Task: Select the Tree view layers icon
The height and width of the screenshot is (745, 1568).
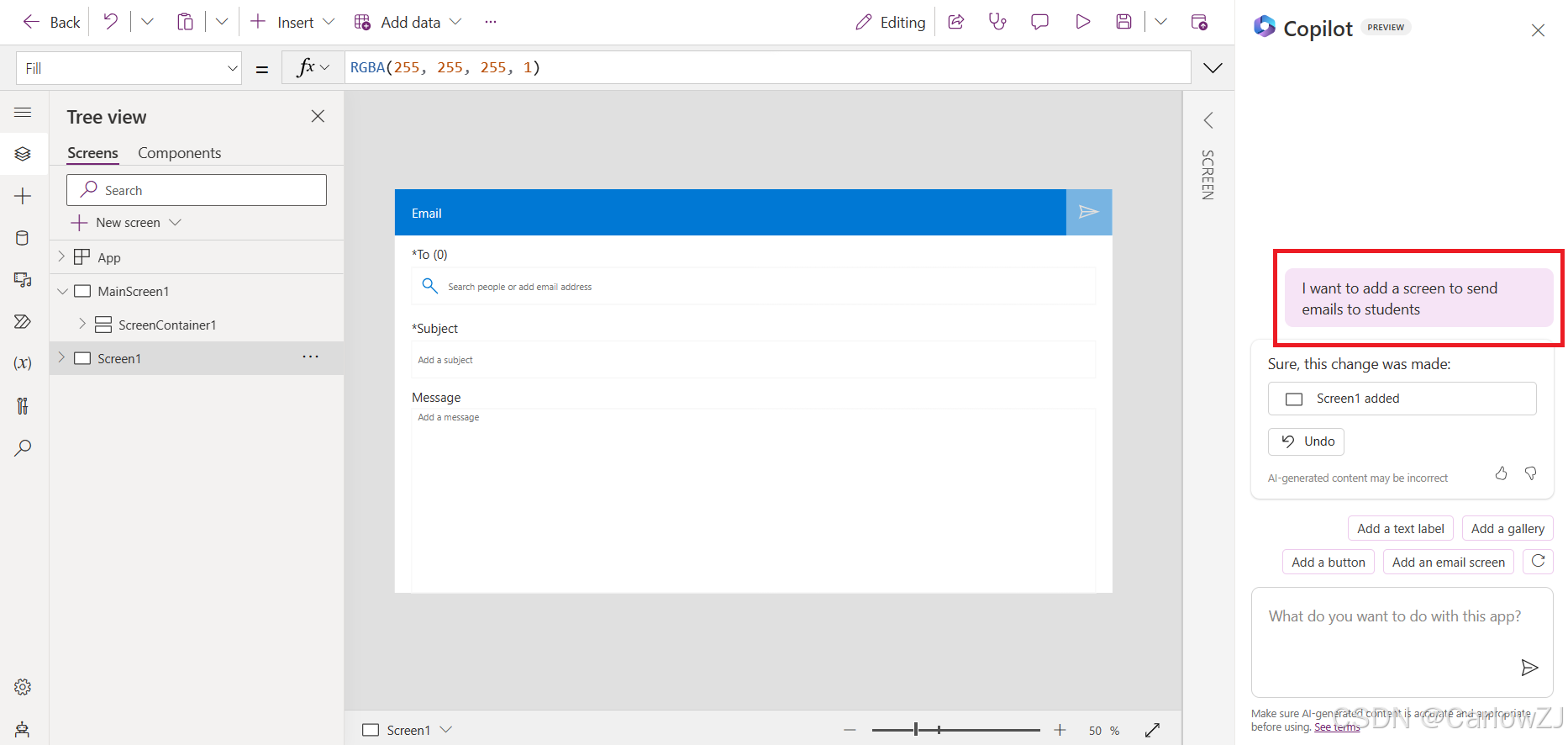Action: pyautogui.click(x=23, y=154)
